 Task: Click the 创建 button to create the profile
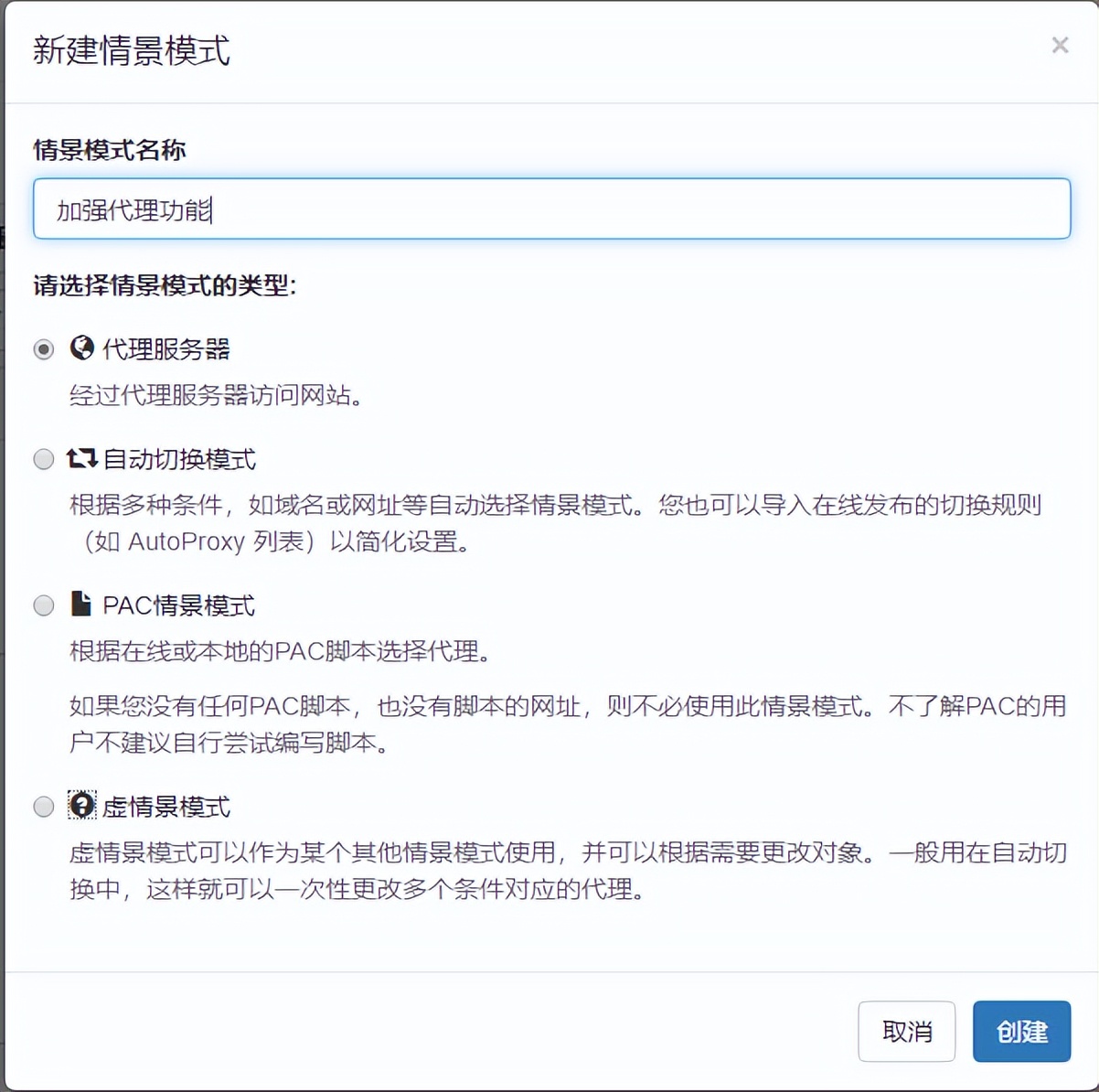coord(1021,1031)
